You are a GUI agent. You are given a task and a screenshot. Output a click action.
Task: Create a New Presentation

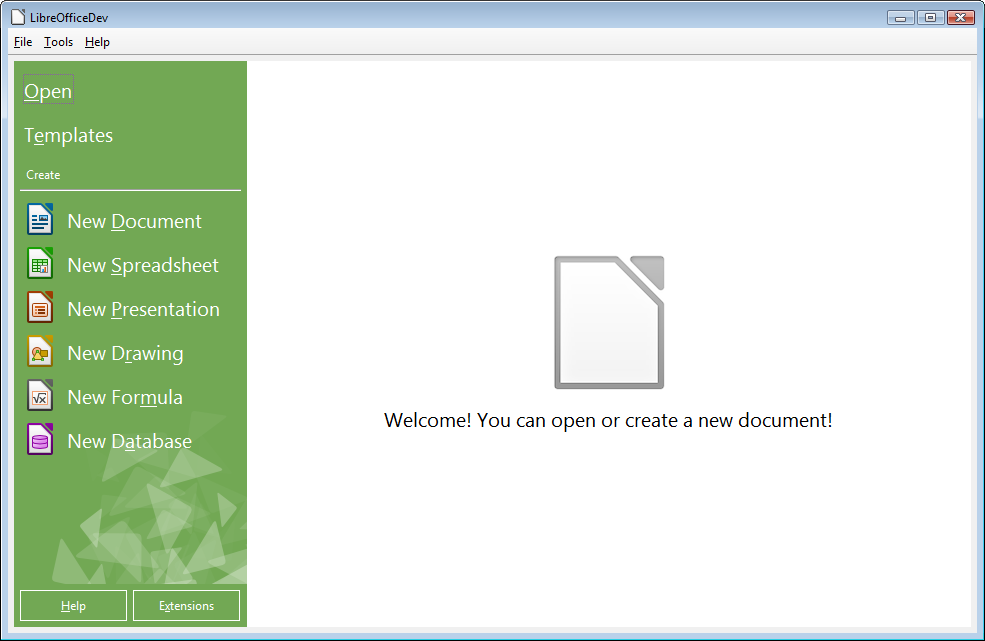tap(144, 309)
